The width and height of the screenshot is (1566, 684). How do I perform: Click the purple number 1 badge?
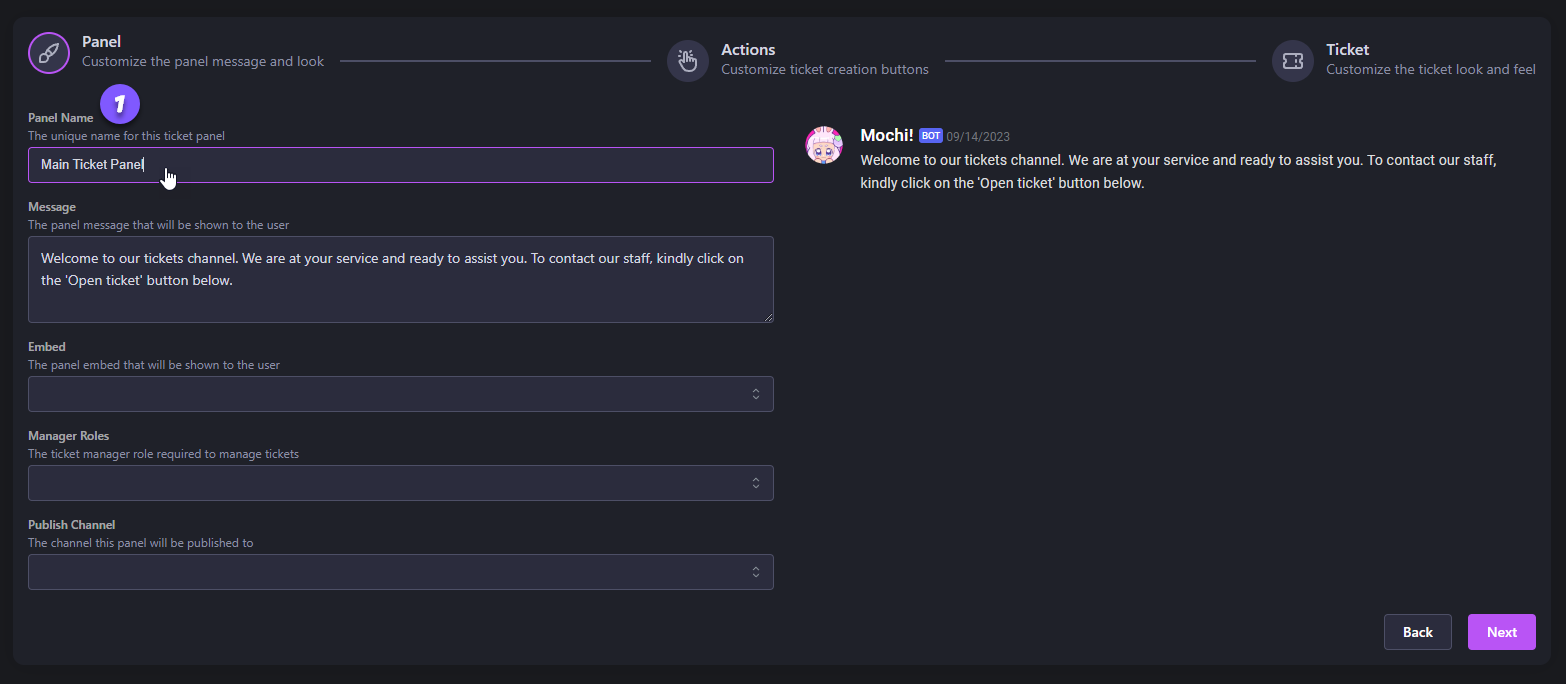pyautogui.click(x=120, y=103)
